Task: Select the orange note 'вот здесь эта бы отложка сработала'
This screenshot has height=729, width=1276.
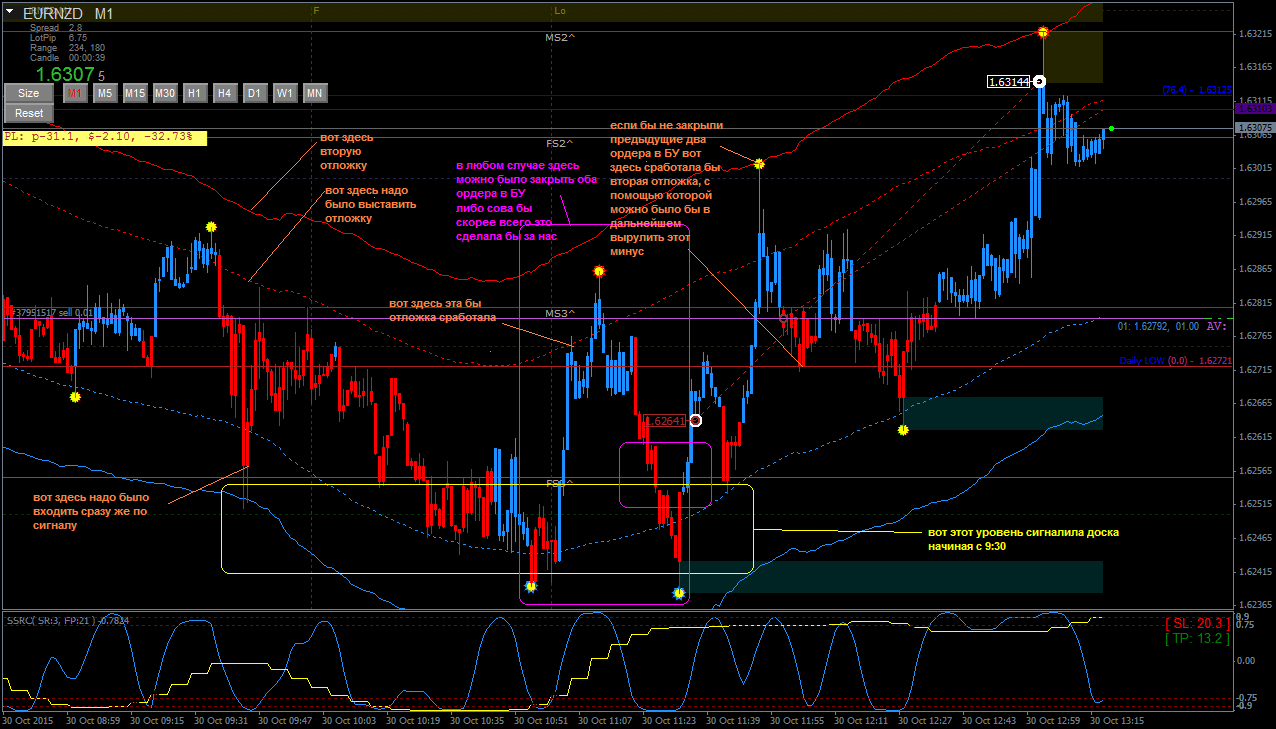Action: coord(443,310)
